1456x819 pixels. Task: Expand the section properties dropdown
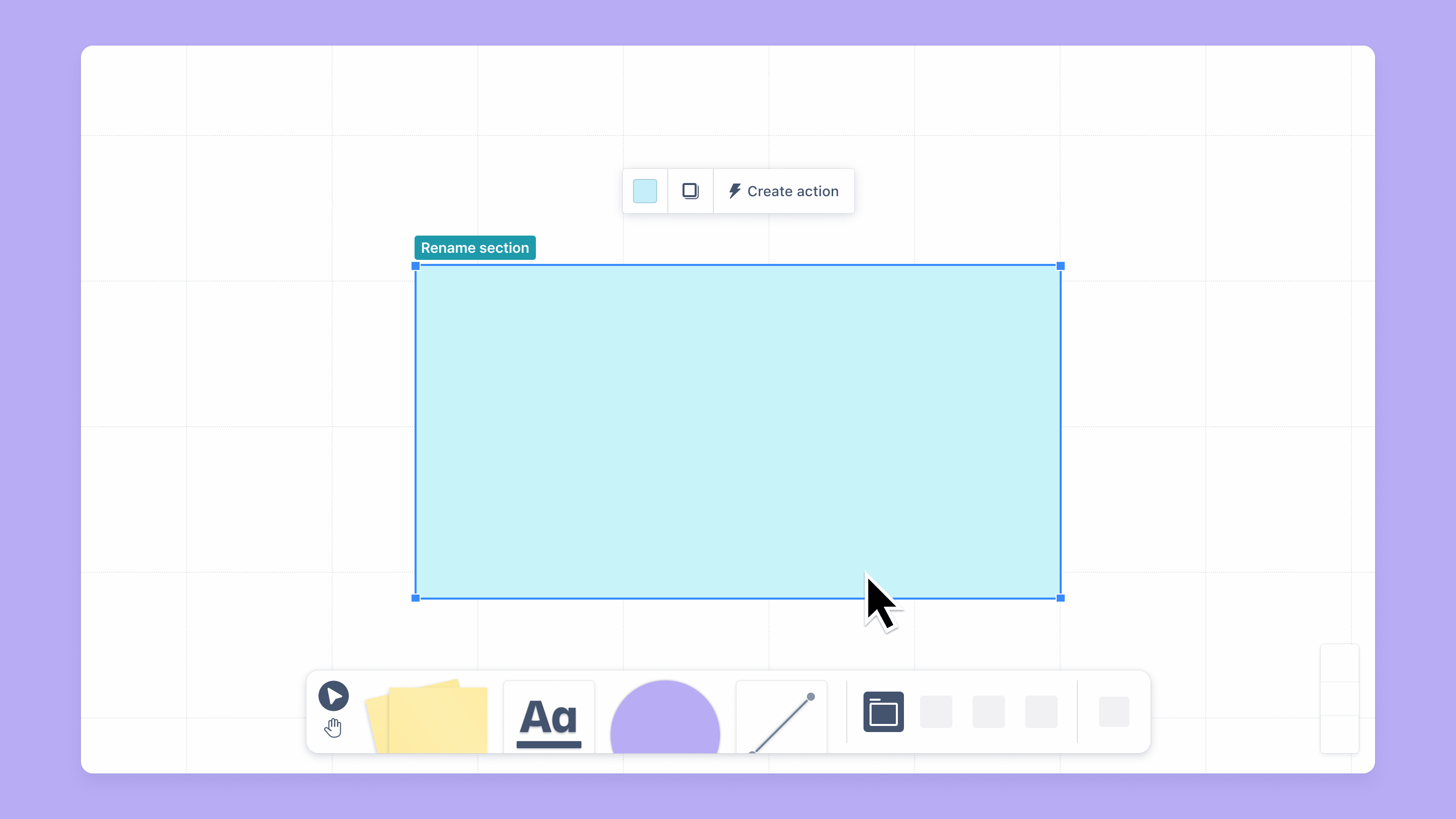[x=690, y=191]
